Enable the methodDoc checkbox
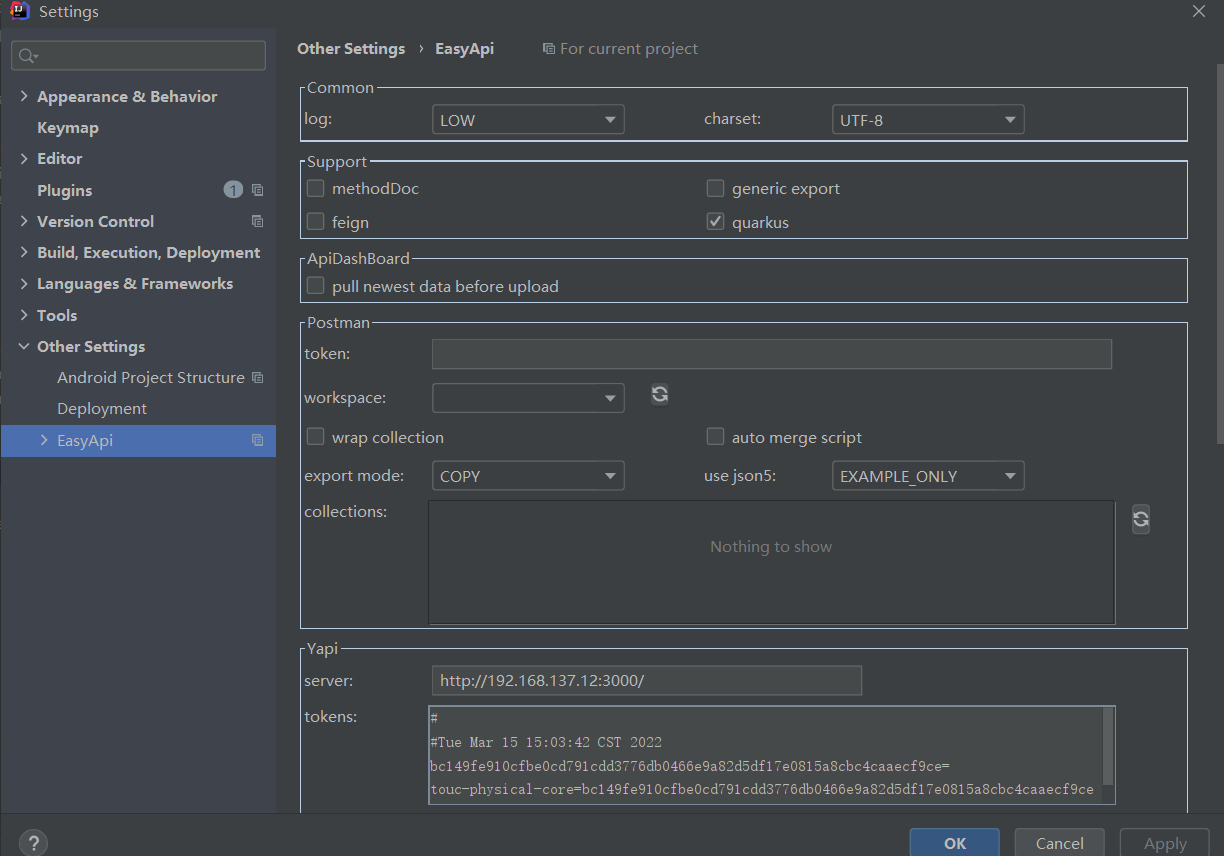The image size is (1224, 856). [315, 188]
